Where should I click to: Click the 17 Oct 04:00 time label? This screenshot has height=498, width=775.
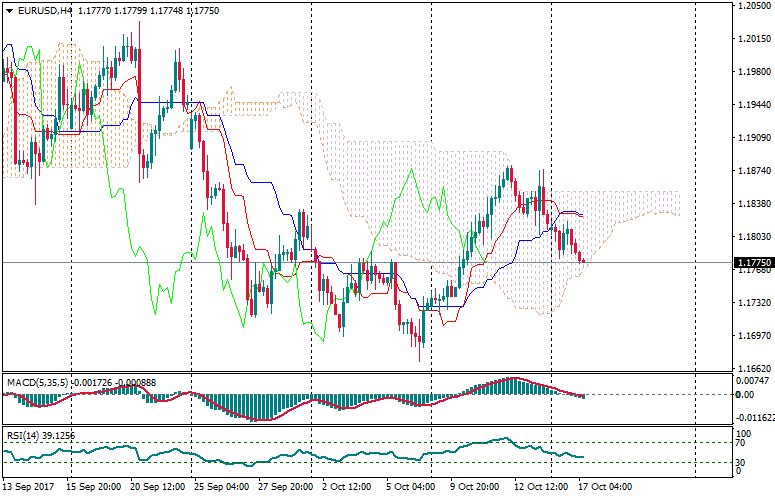[605, 487]
